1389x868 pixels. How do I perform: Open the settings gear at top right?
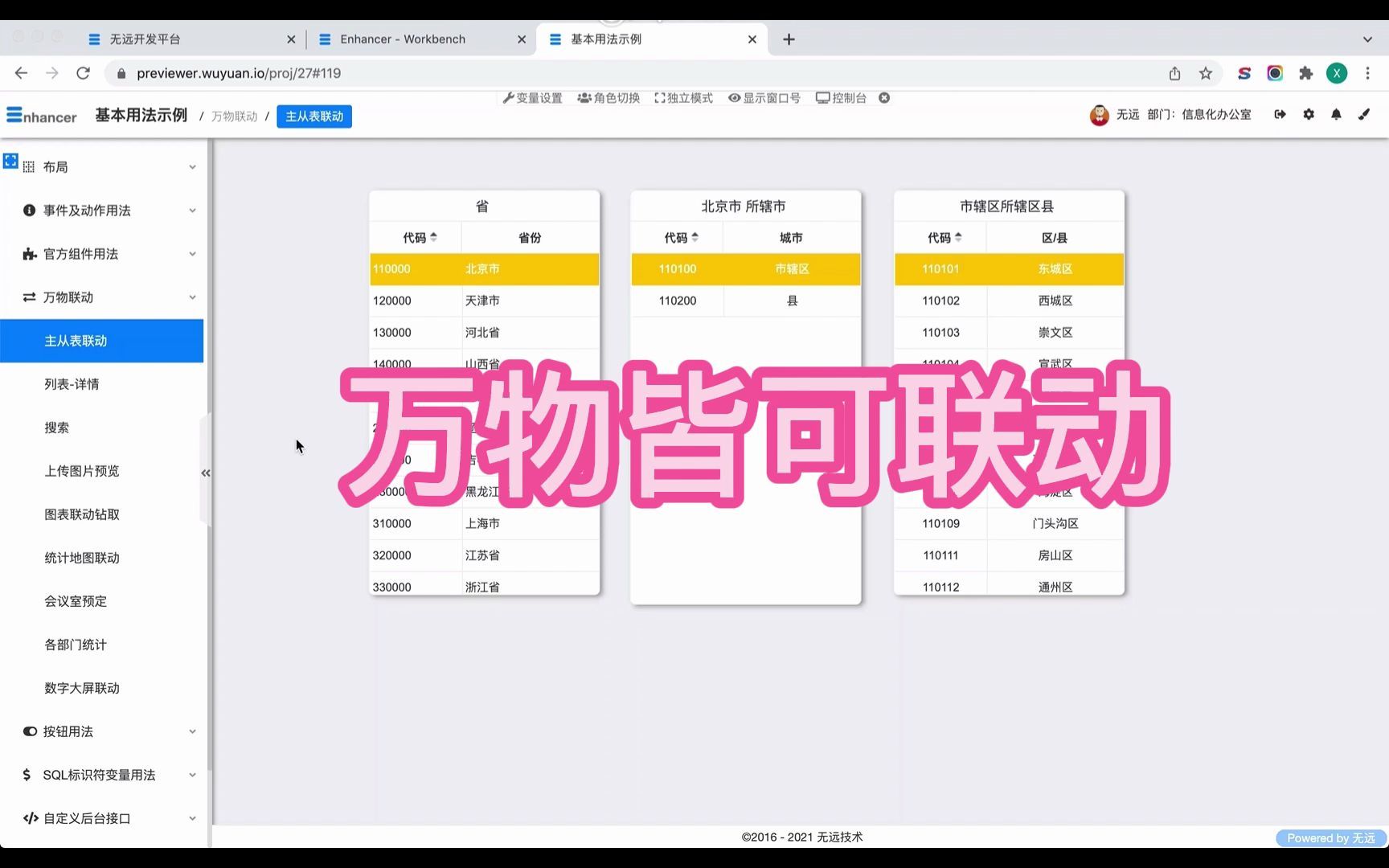(1308, 115)
